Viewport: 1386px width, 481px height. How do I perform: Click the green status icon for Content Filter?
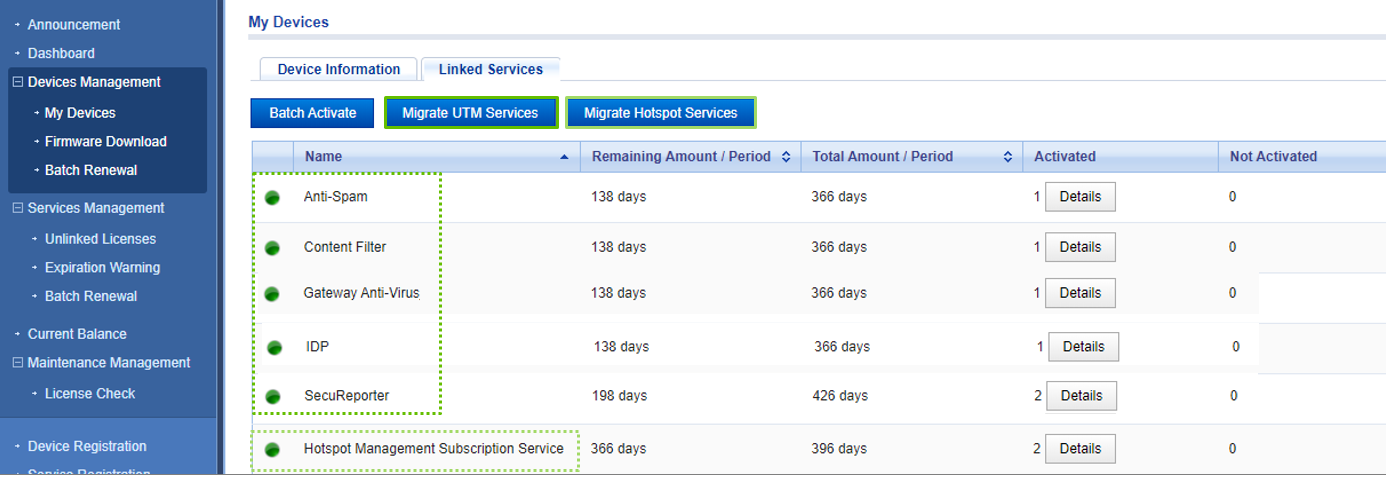point(272,248)
